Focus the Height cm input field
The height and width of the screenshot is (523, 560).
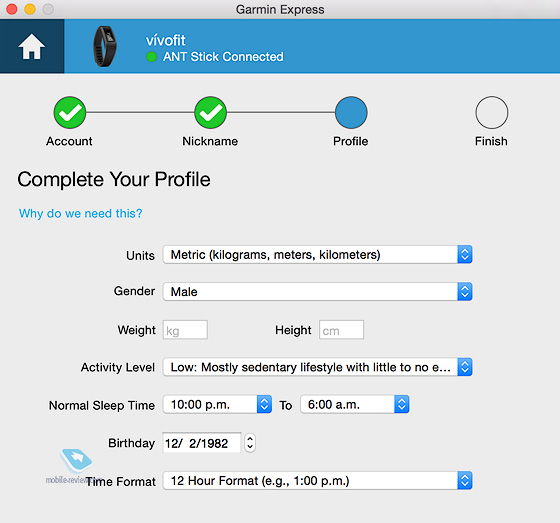click(x=341, y=330)
